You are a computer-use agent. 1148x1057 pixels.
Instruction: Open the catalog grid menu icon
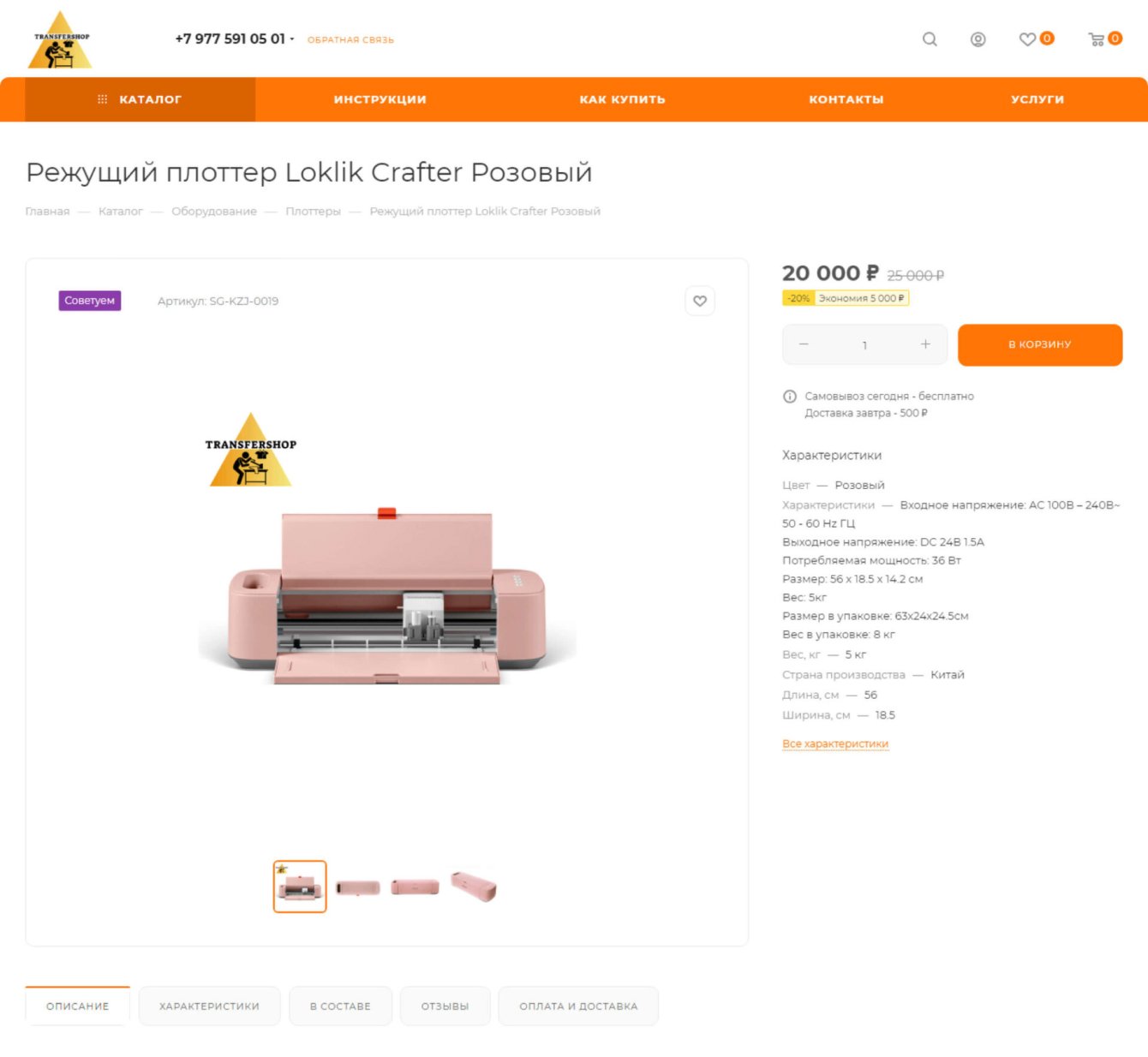[x=103, y=99]
